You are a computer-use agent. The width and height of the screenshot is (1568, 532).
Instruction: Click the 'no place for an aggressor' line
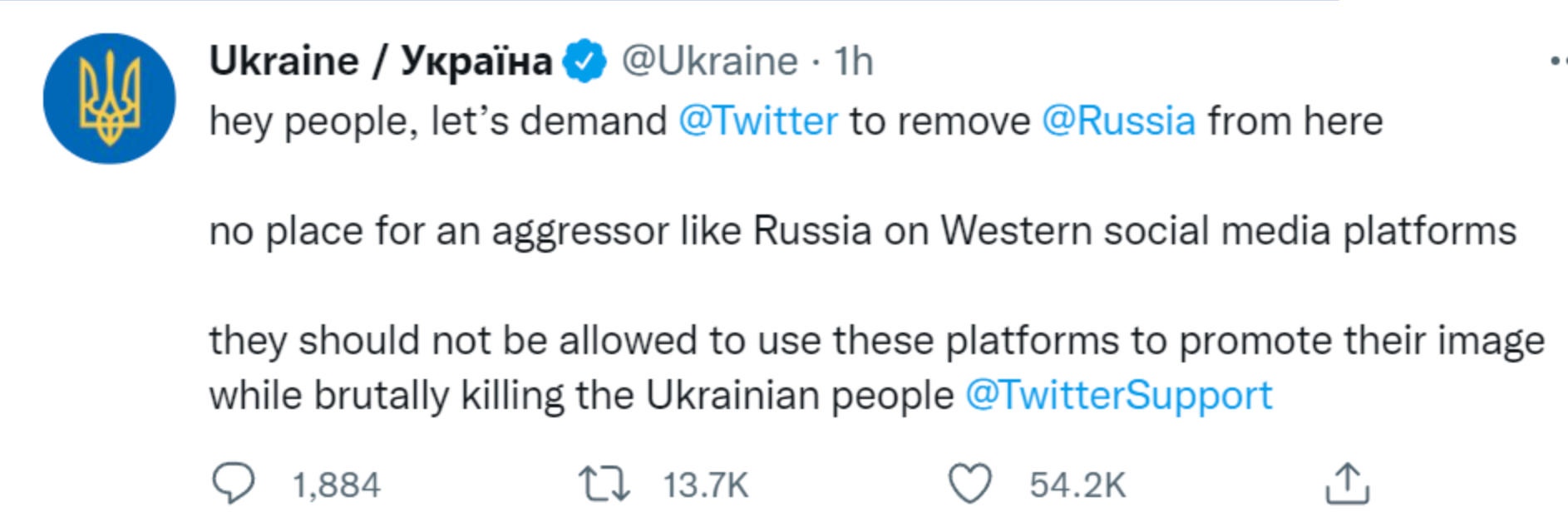[862, 231]
